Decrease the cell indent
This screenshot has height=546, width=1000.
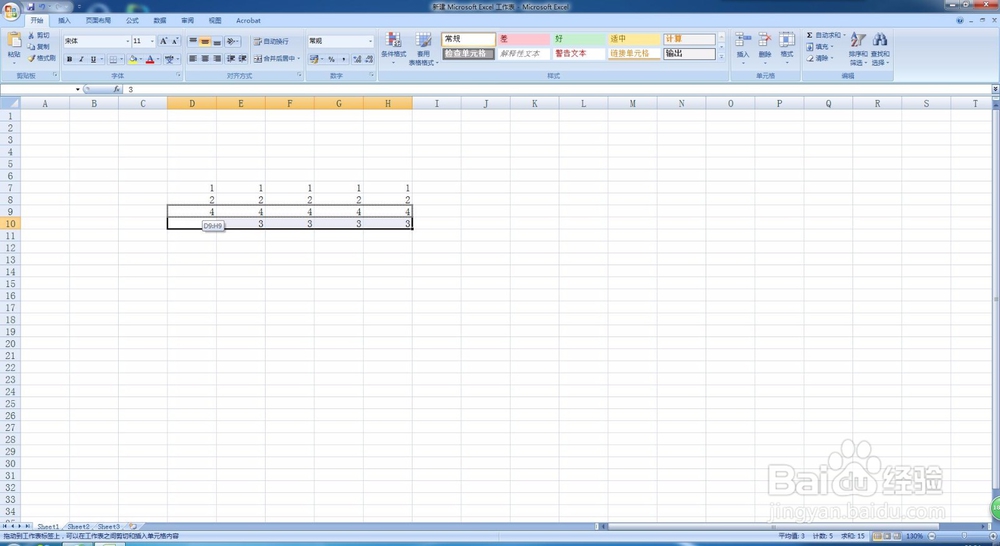pos(231,59)
